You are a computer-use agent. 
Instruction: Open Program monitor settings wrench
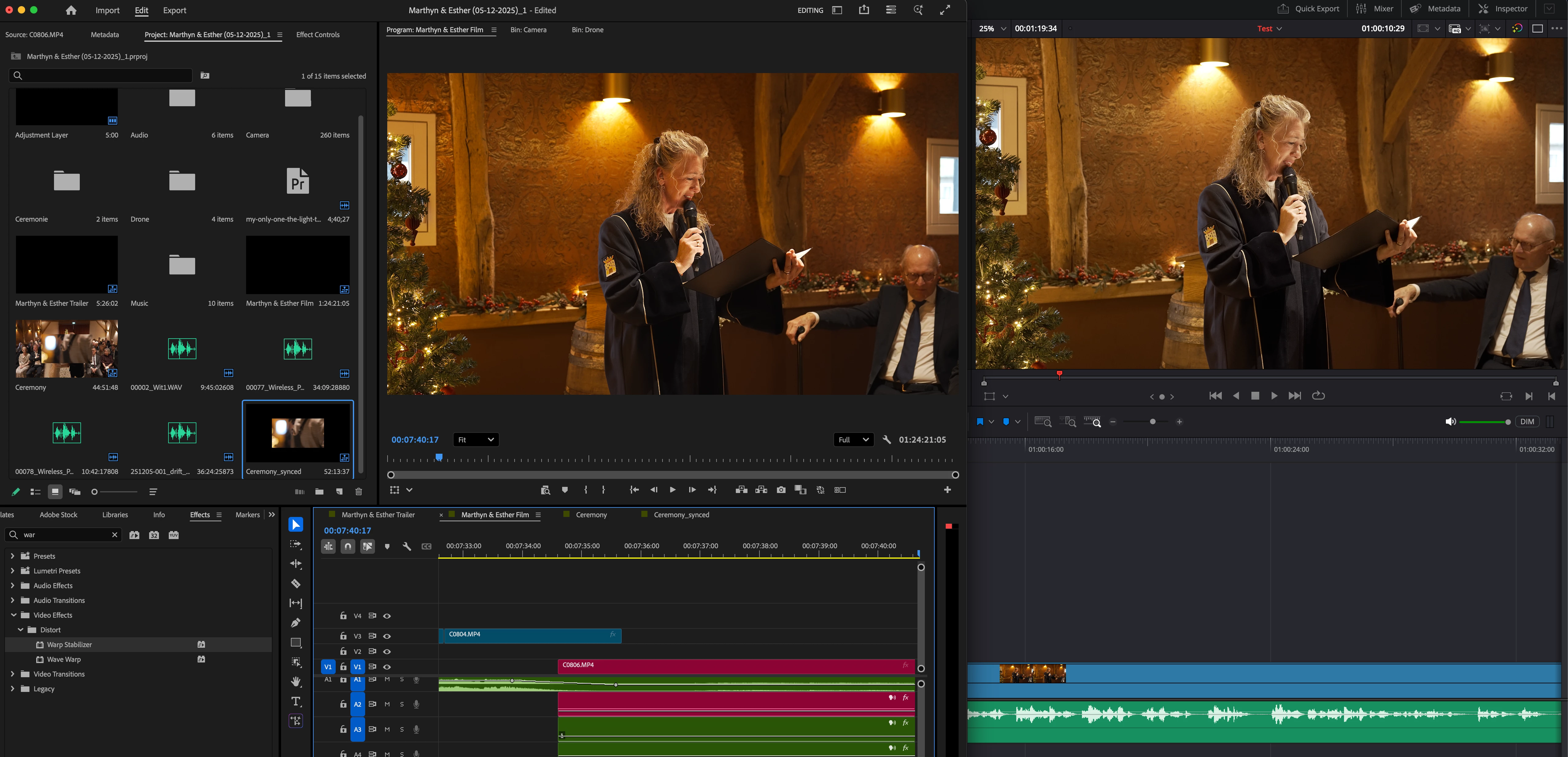887,440
